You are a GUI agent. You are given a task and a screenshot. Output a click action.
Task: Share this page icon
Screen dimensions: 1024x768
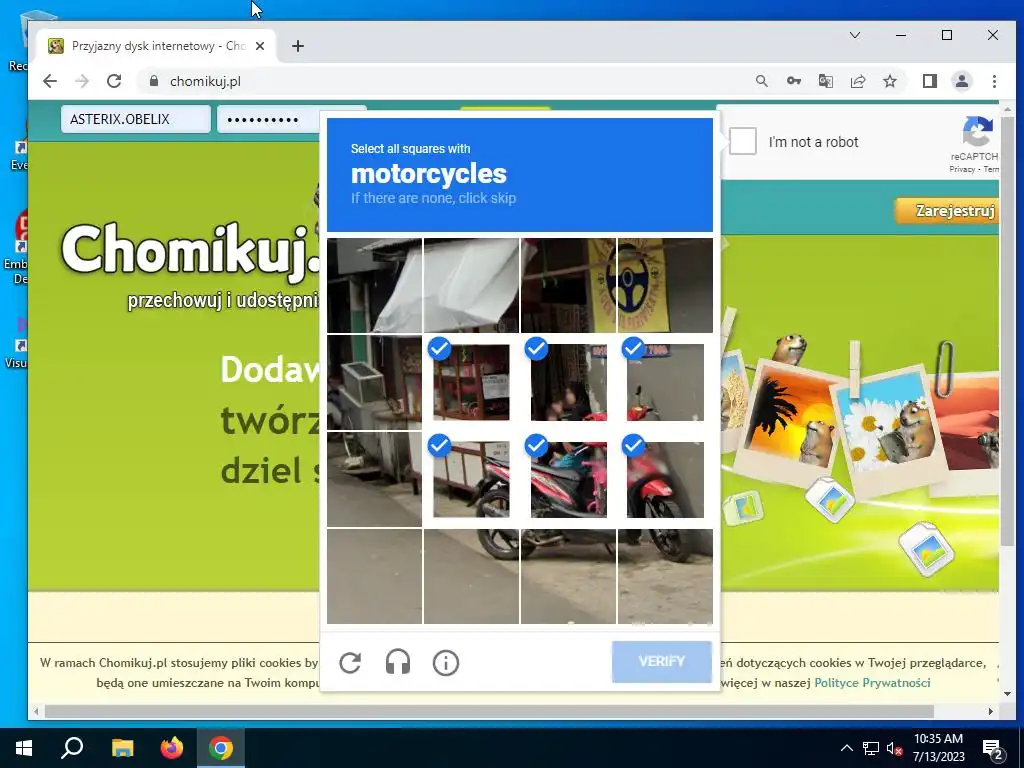tap(857, 81)
